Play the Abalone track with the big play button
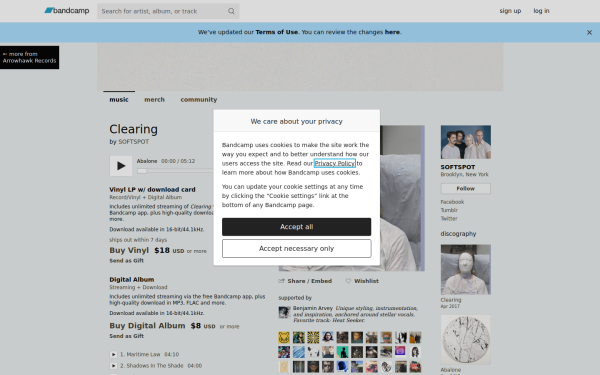 pos(121,166)
